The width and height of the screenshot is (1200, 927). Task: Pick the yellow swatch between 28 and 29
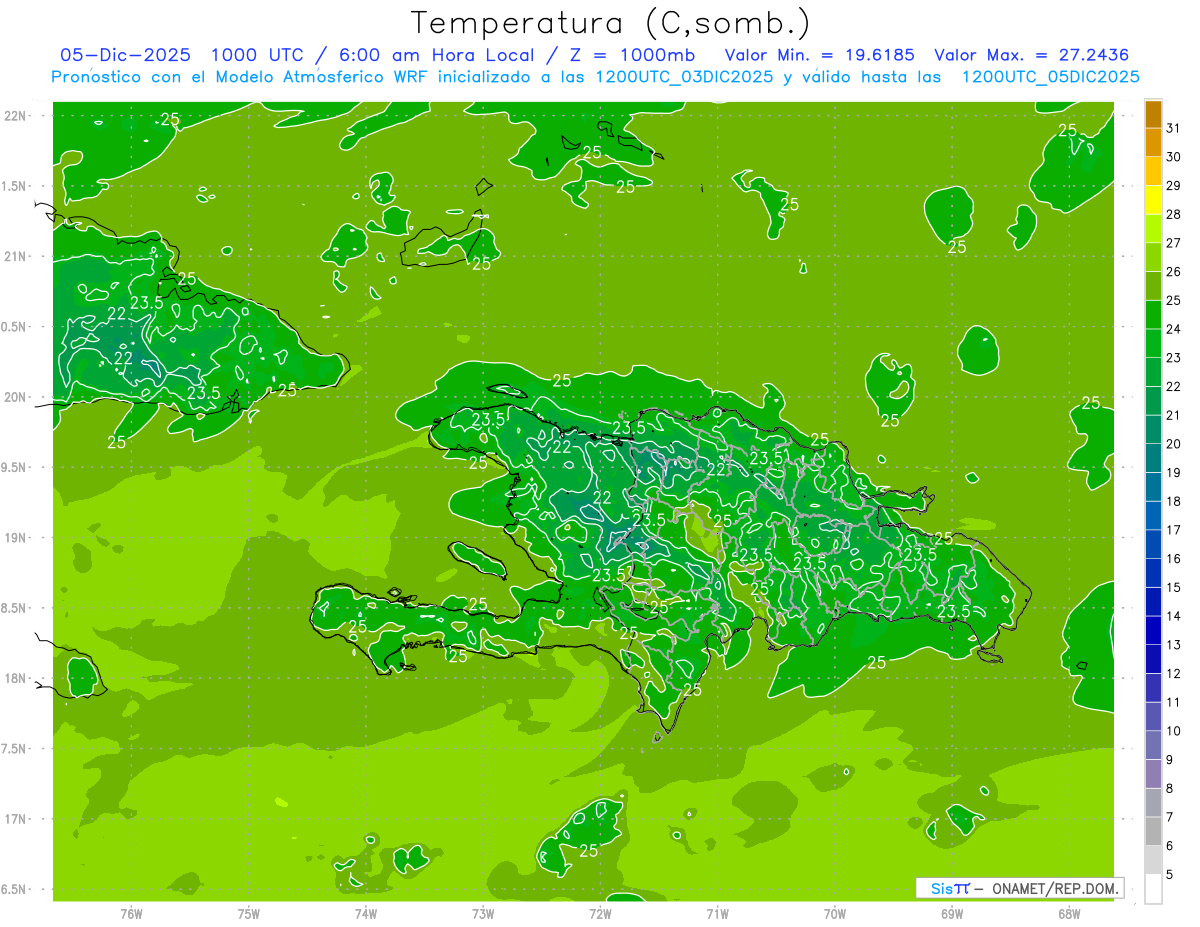1153,200
